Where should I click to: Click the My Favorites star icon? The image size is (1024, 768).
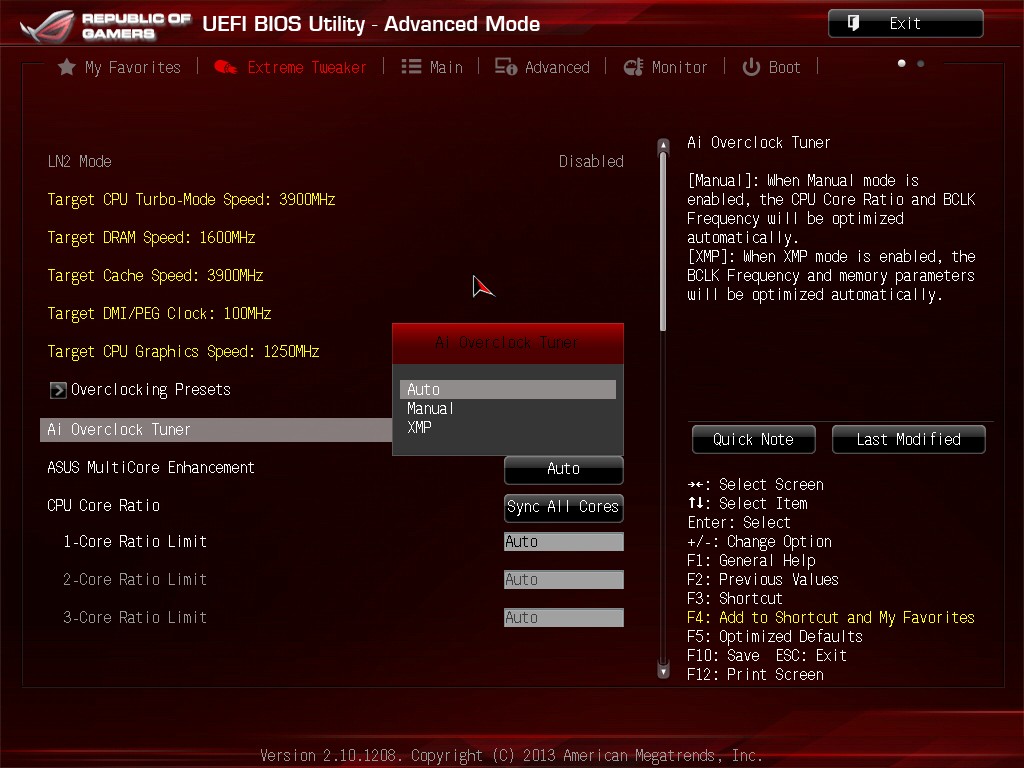click(x=67, y=67)
